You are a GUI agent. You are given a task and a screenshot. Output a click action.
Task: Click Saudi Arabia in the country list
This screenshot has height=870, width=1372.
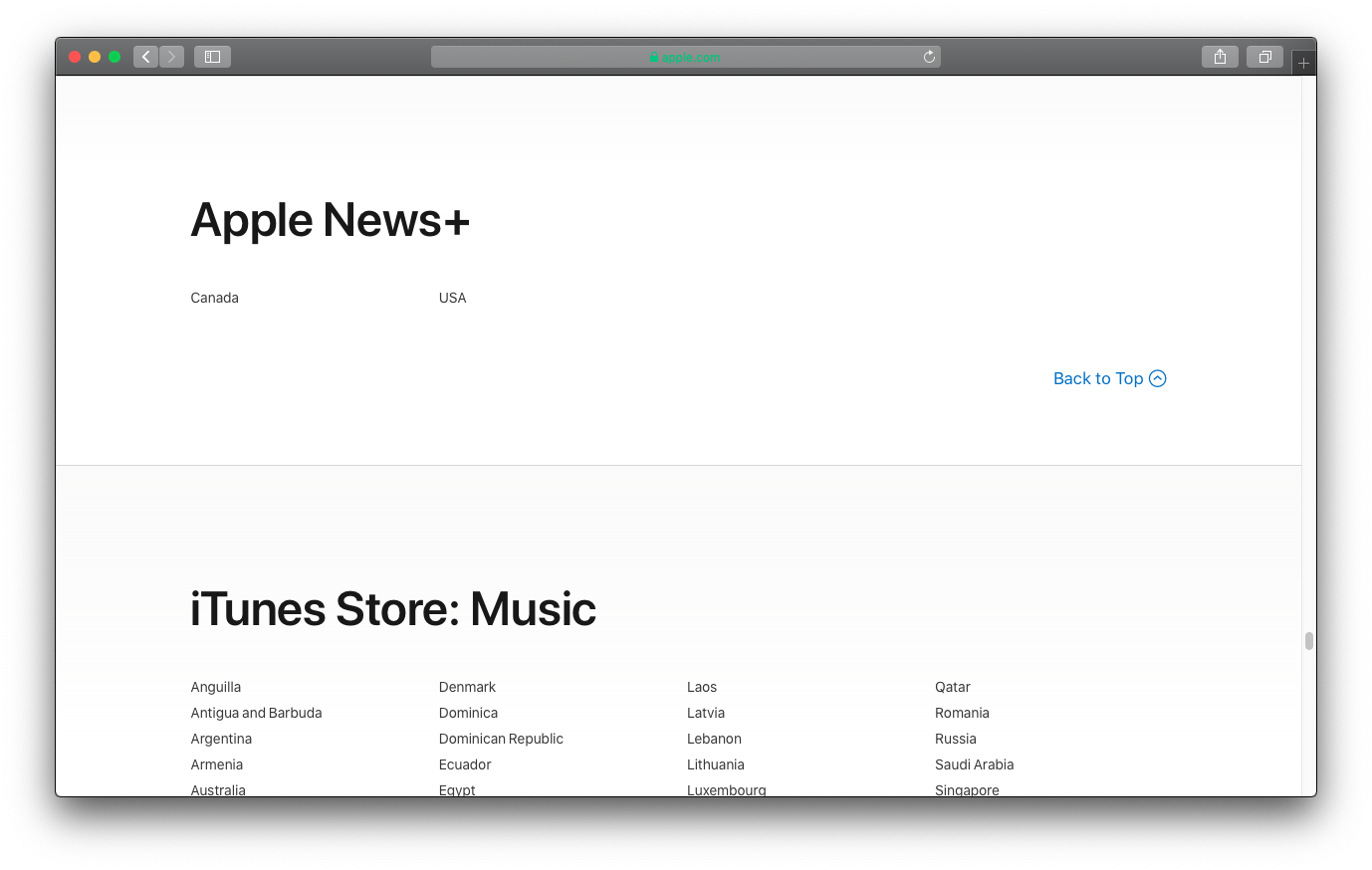pyautogui.click(x=975, y=764)
